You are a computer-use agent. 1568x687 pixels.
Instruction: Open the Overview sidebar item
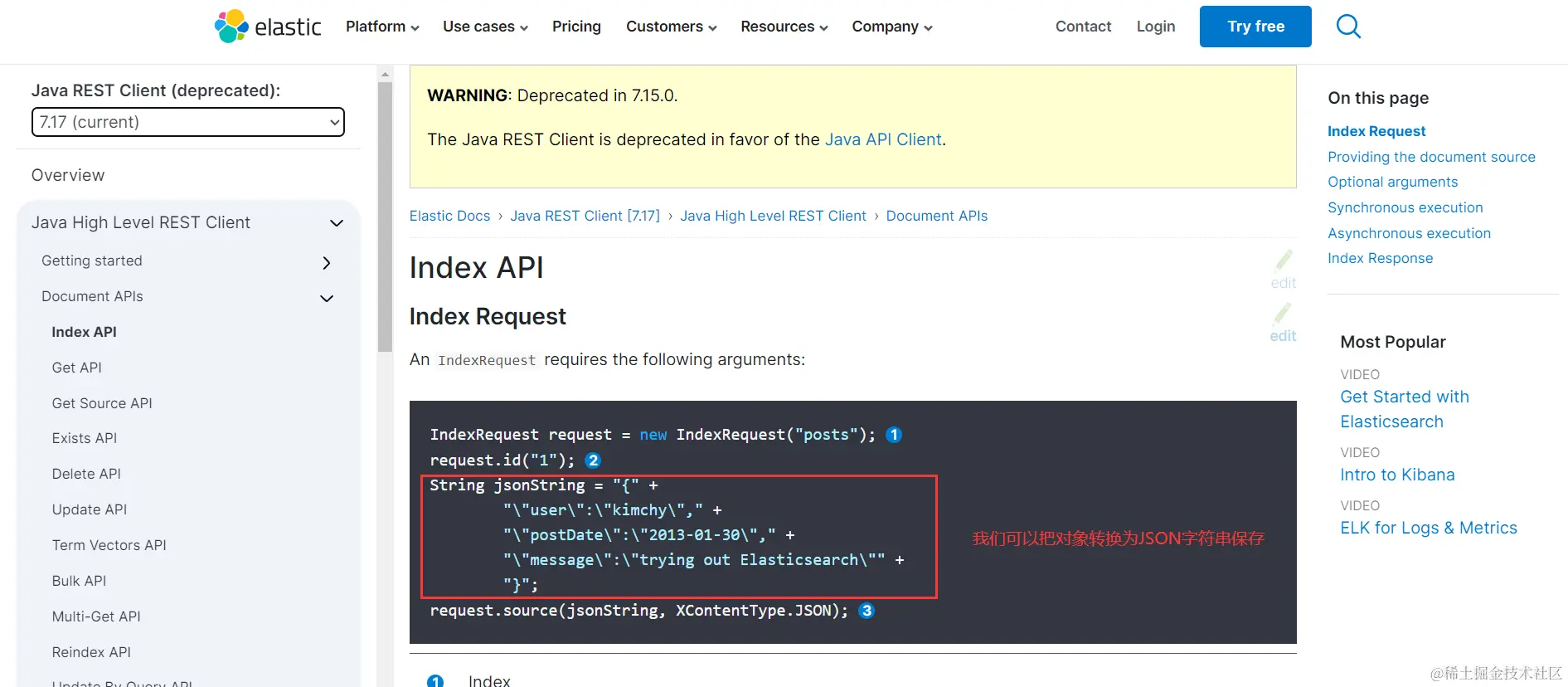(x=68, y=175)
